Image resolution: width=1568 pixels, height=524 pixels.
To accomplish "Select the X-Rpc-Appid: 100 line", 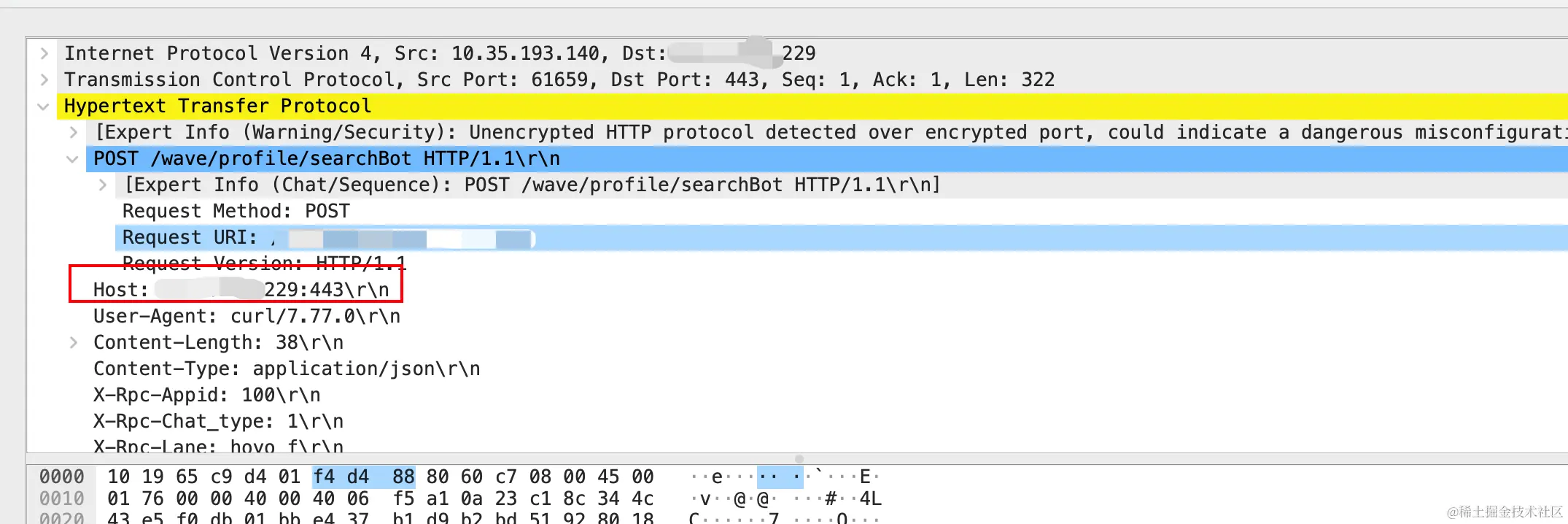I will point(206,396).
